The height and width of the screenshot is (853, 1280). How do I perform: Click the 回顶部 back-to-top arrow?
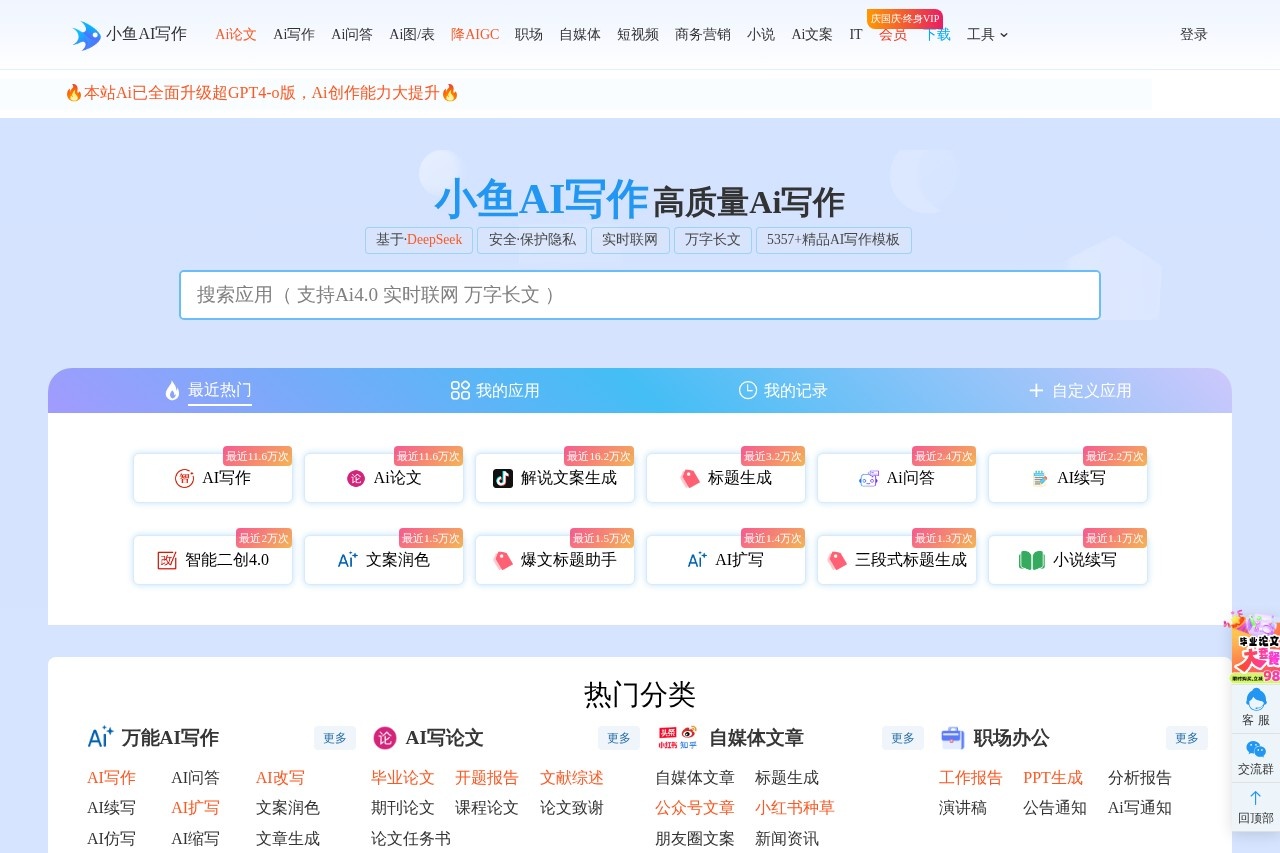(x=1255, y=806)
